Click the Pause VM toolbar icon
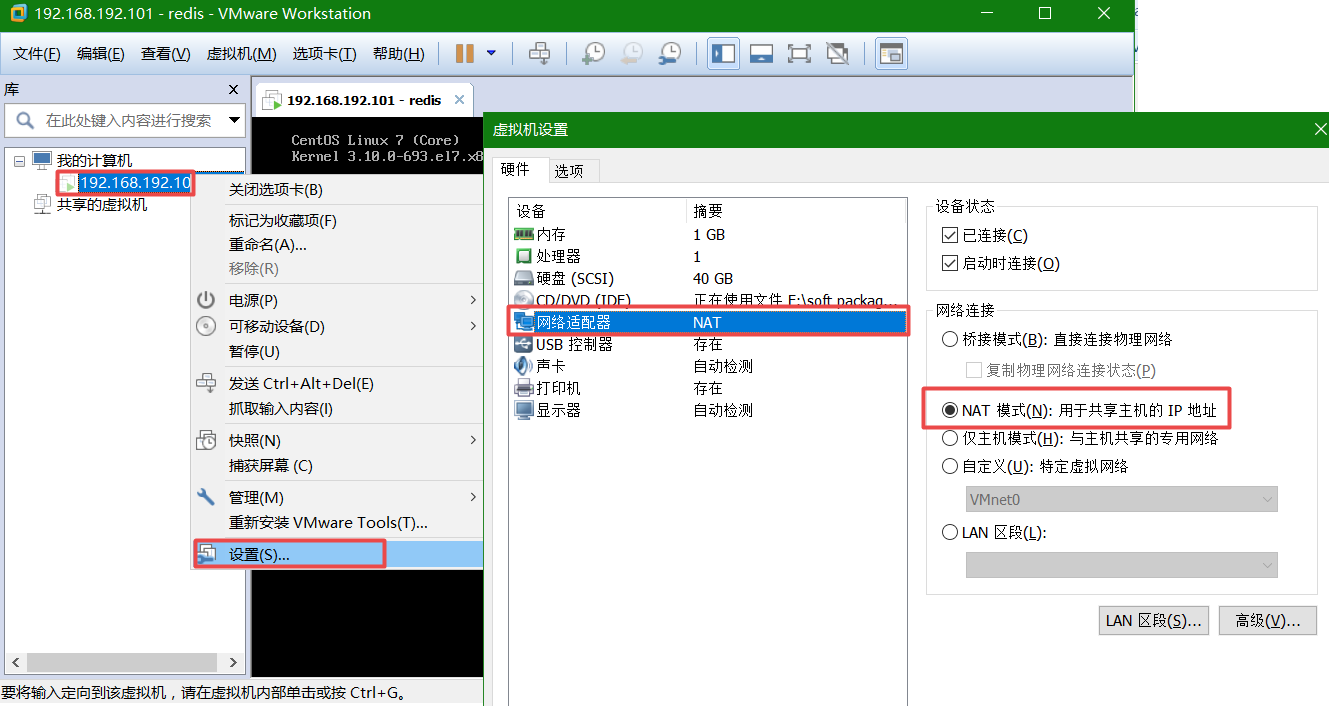Viewport: 1329px width, 706px height. click(x=464, y=54)
